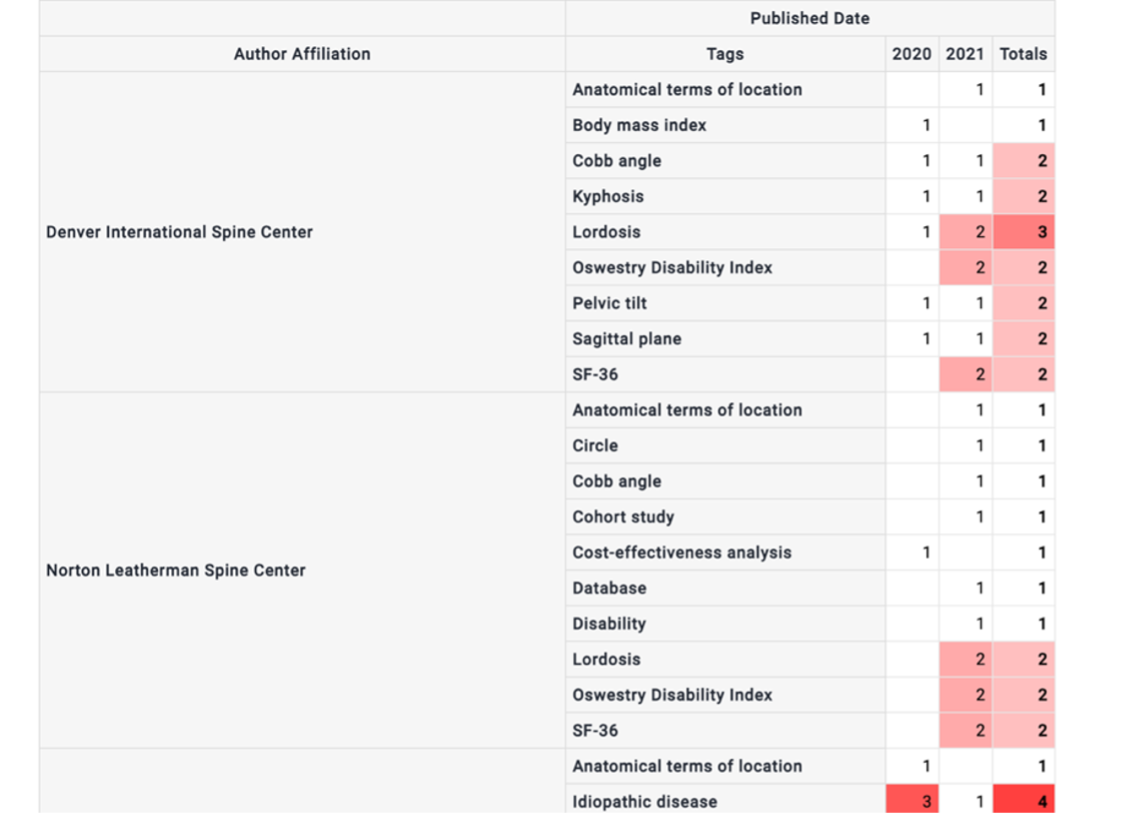This screenshot has width=1136, height=815.
Task: Click the Idiopathic disease 2020 cell showing 3
Action: pyautogui.click(x=912, y=801)
